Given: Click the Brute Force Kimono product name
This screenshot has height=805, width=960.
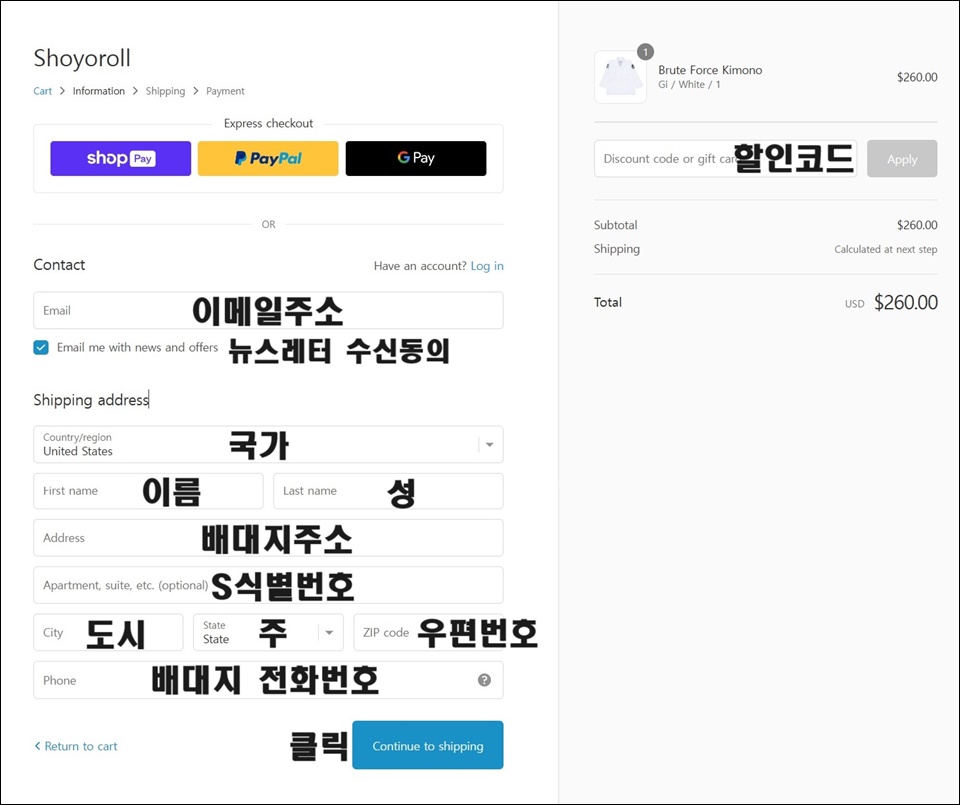Looking at the screenshot, I should (x=710, y=70).
